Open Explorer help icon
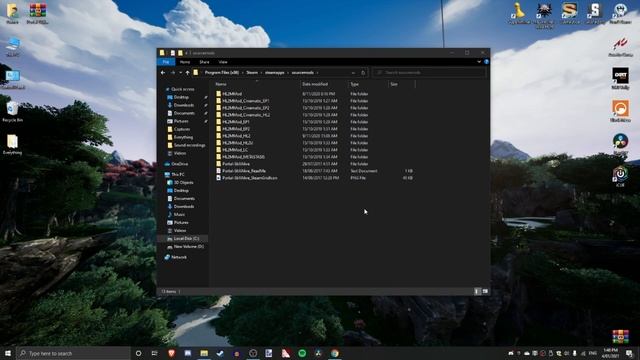The height and width of the screenshot is (360, 640). point(486,62)
